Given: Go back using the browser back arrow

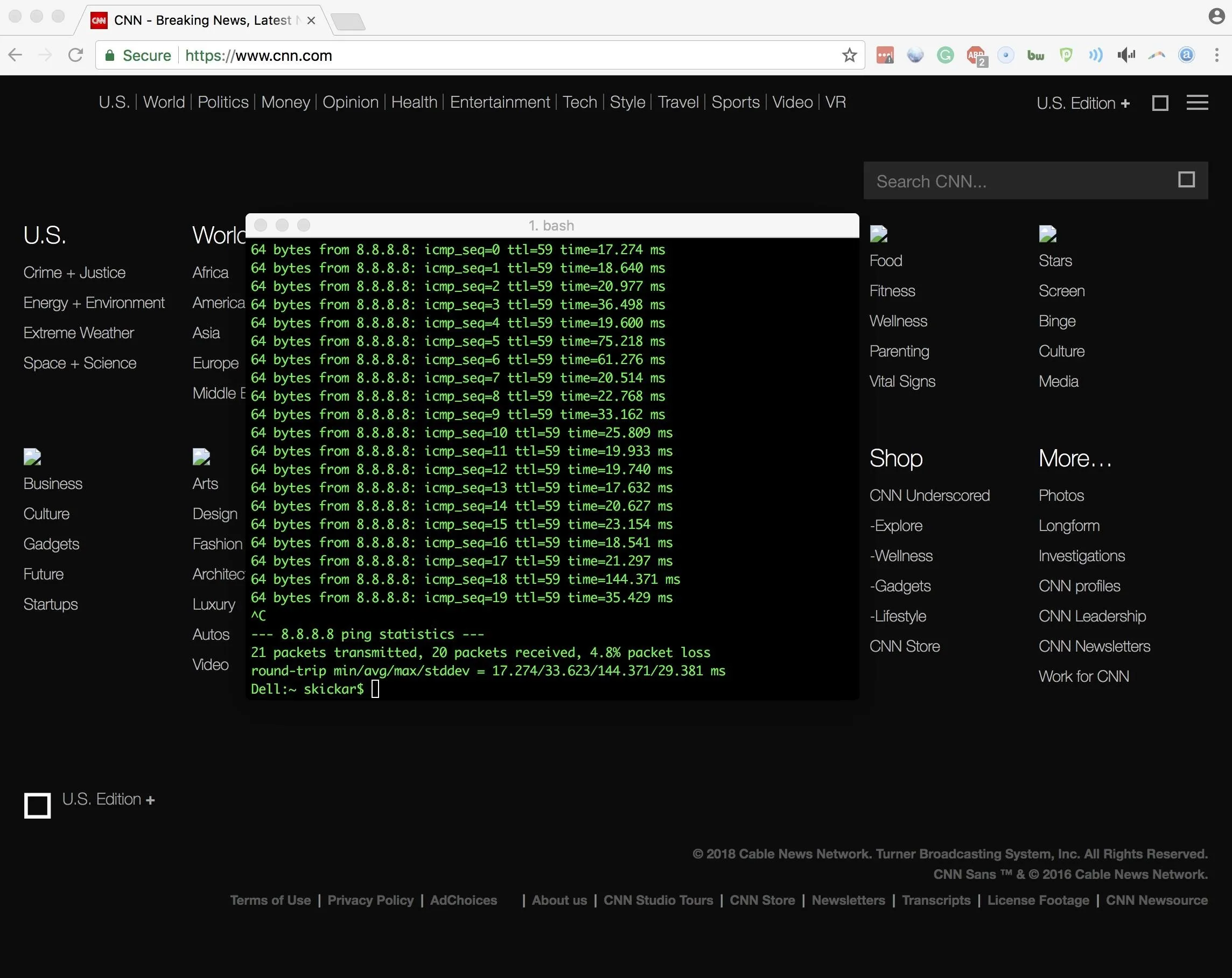Looking at the screenshot, I should [x=16, y=55].
